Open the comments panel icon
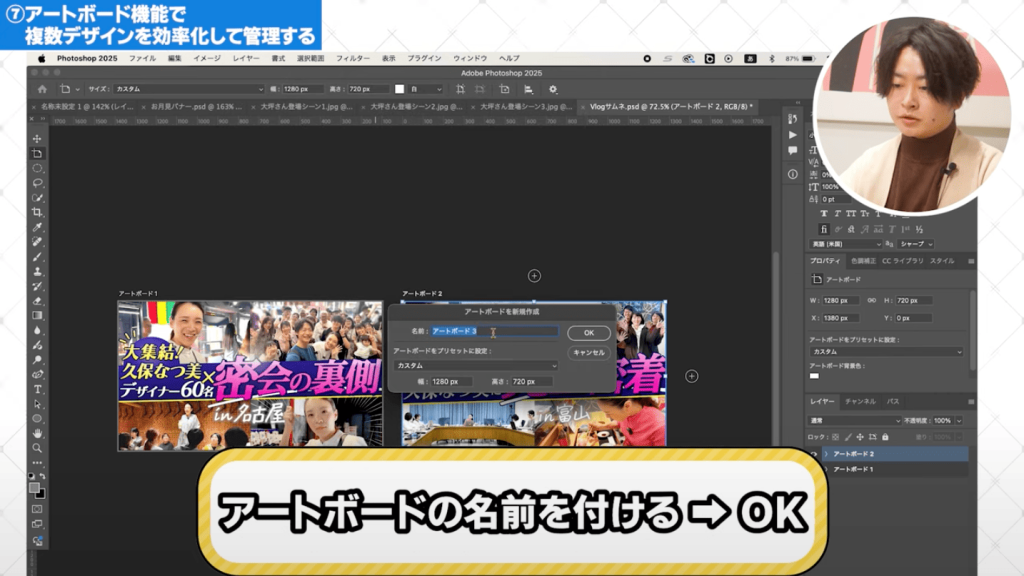Screen dimensions: 1024x576 point(792,151)
